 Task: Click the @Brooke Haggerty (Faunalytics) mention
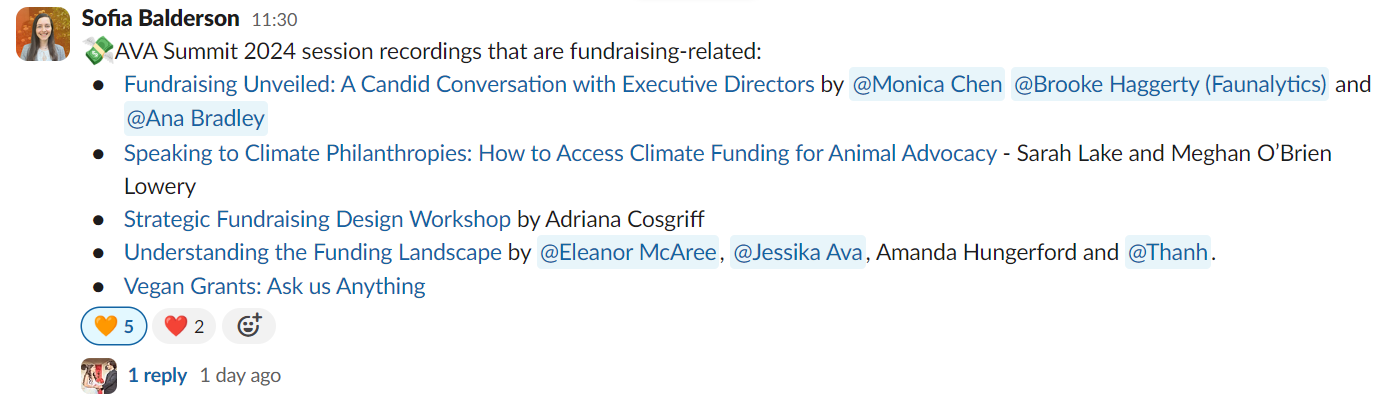pos(1170,84)
